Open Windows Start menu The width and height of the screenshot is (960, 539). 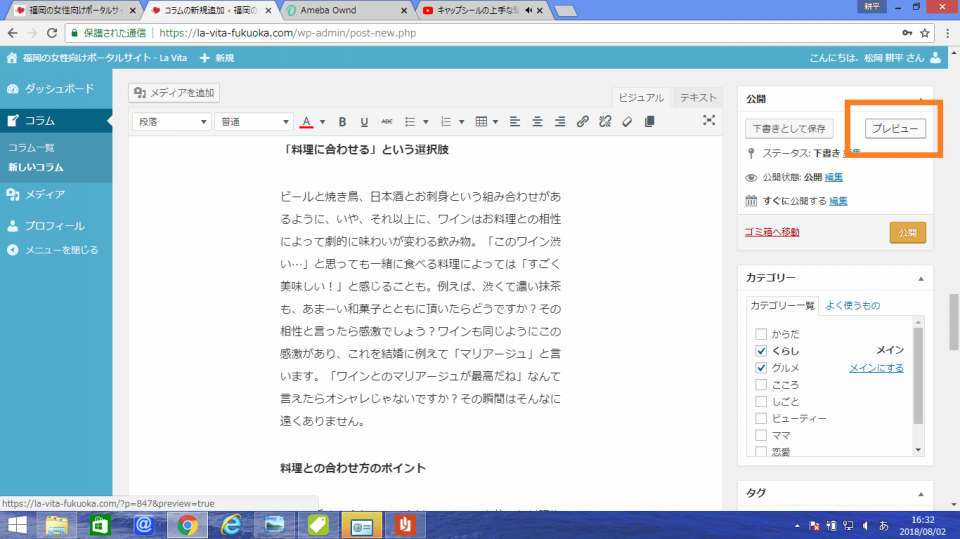(x=18, y=526)
